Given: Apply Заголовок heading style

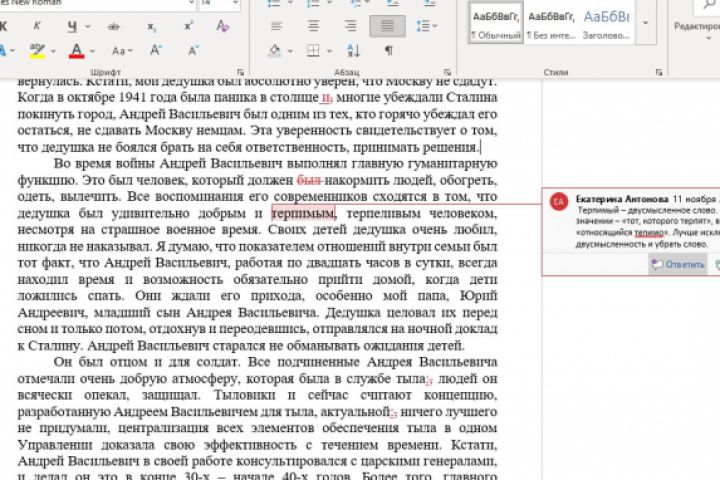Looking at the screenshot, I should [x=607, y=23].
